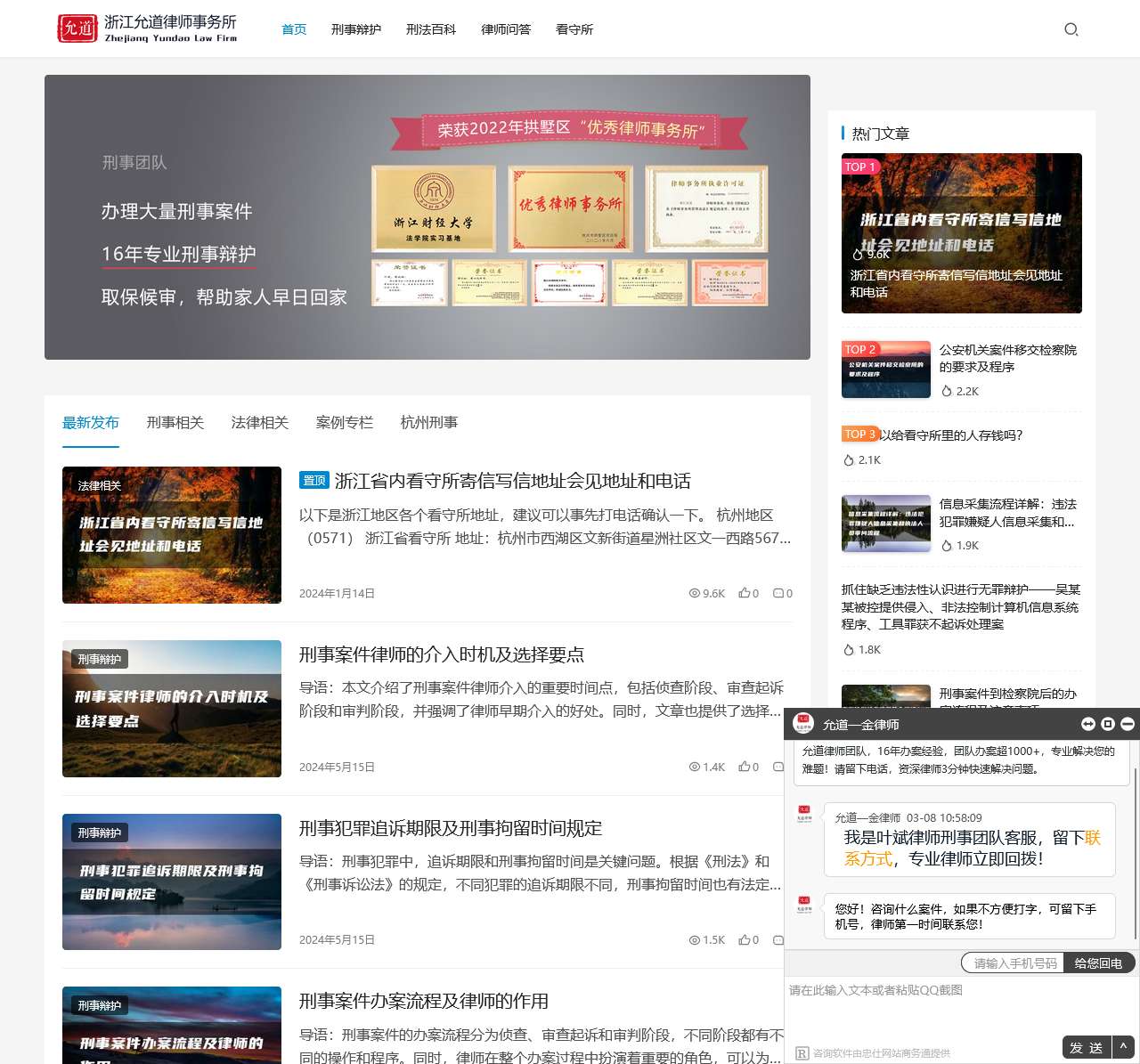Click the comment icon on the 置顶 article

pos(778,593)
